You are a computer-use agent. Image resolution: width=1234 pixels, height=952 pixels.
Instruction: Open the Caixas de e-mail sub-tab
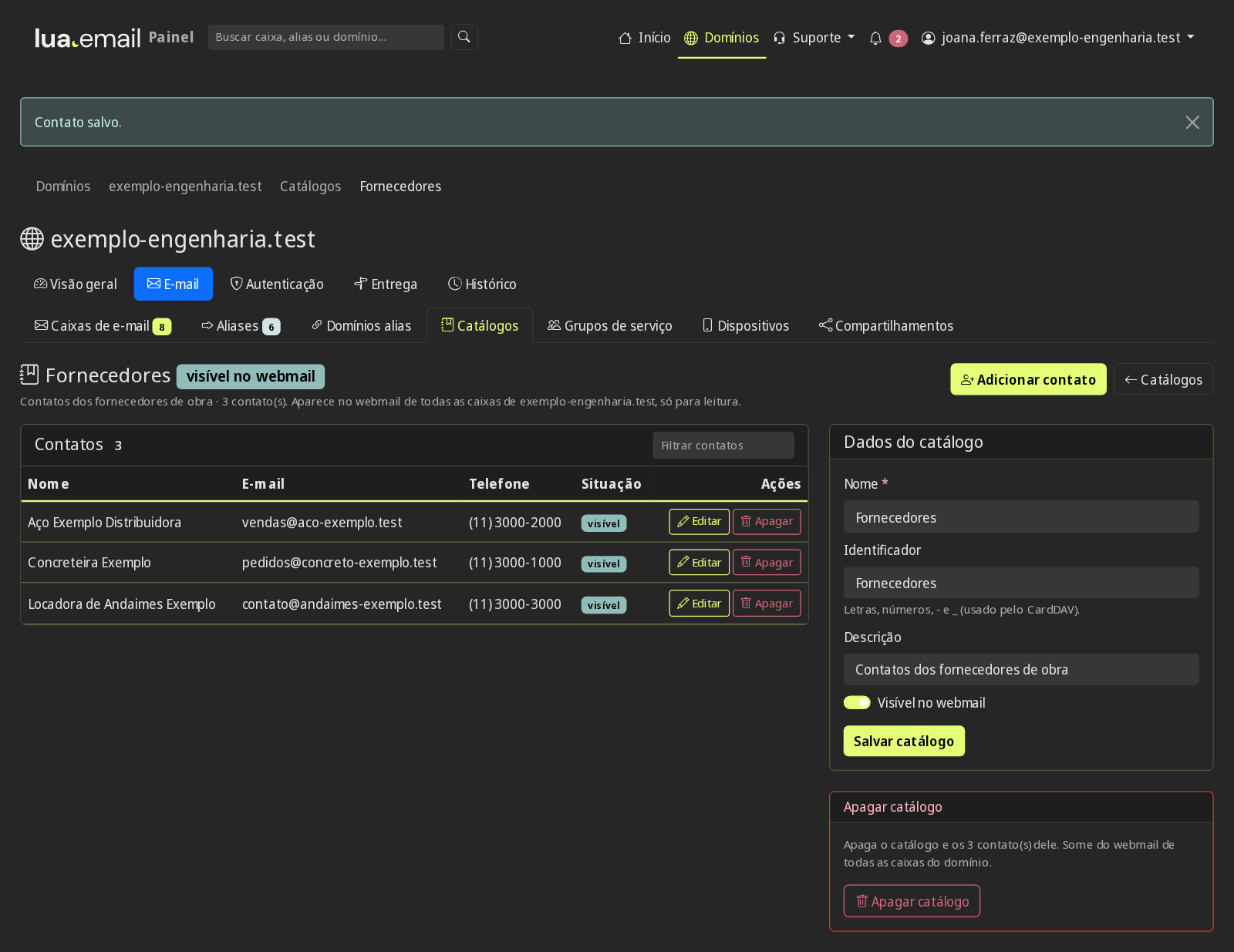[x=103, y=325]
